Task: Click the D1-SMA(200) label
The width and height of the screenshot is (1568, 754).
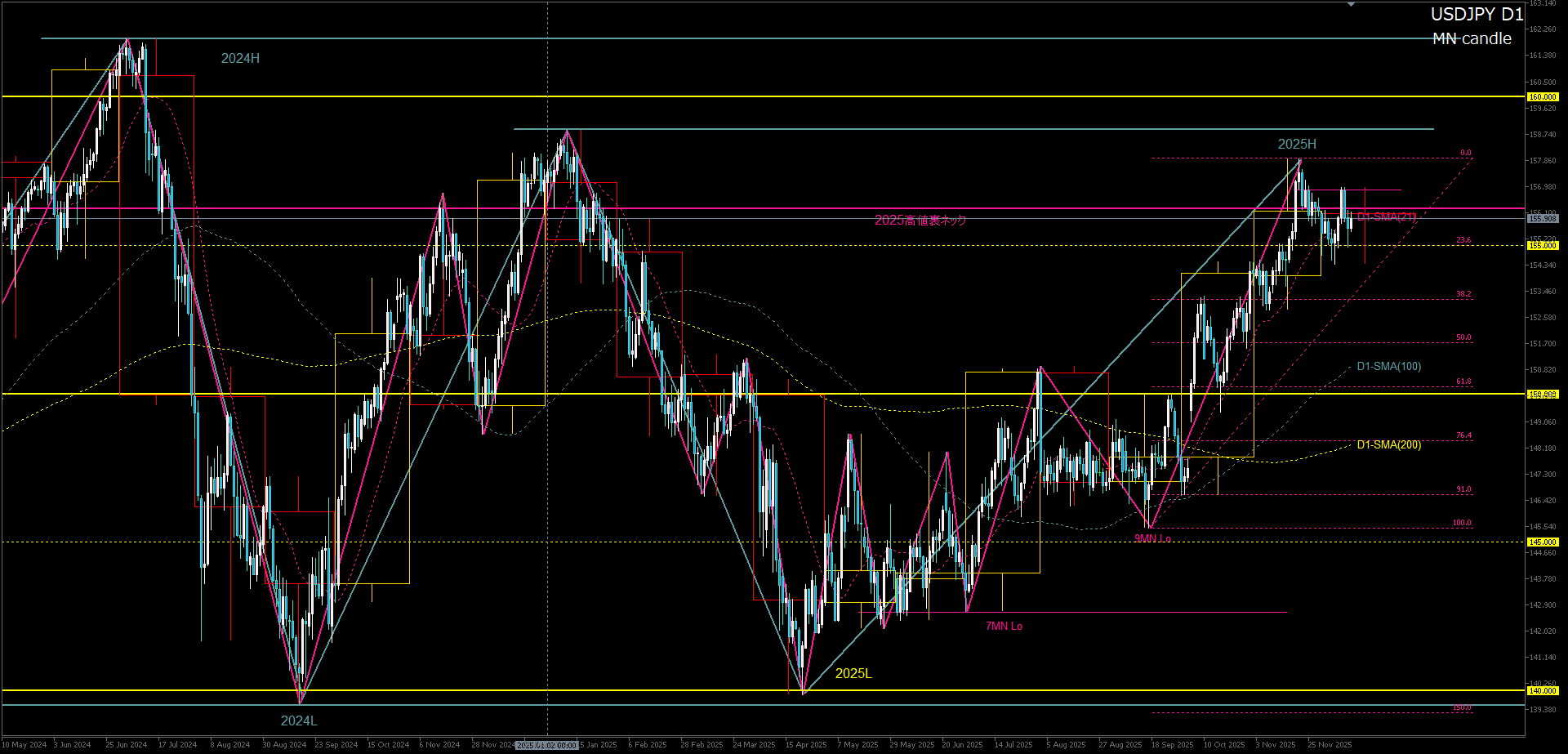Action: 1388,444
